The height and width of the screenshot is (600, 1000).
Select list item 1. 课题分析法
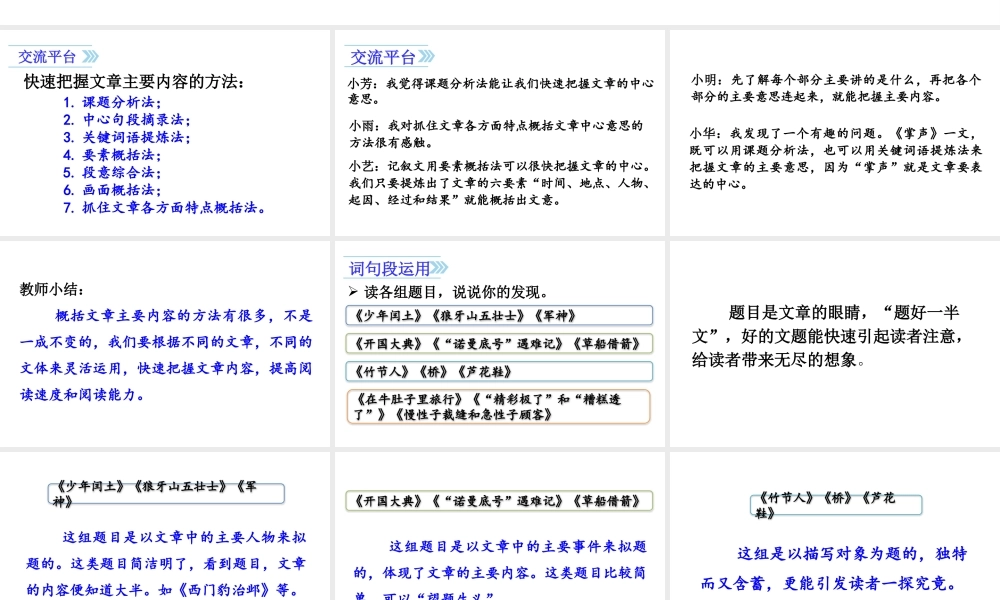112,102
